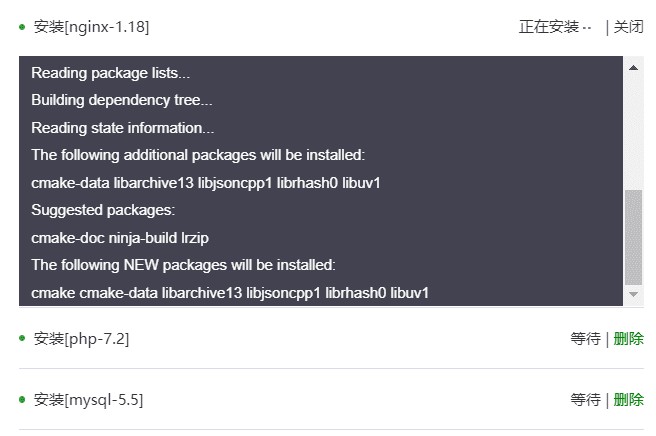Click green bullet beside nginx-1.18 task
This screenshot has height=436, width=656.
tap(22, 27)
